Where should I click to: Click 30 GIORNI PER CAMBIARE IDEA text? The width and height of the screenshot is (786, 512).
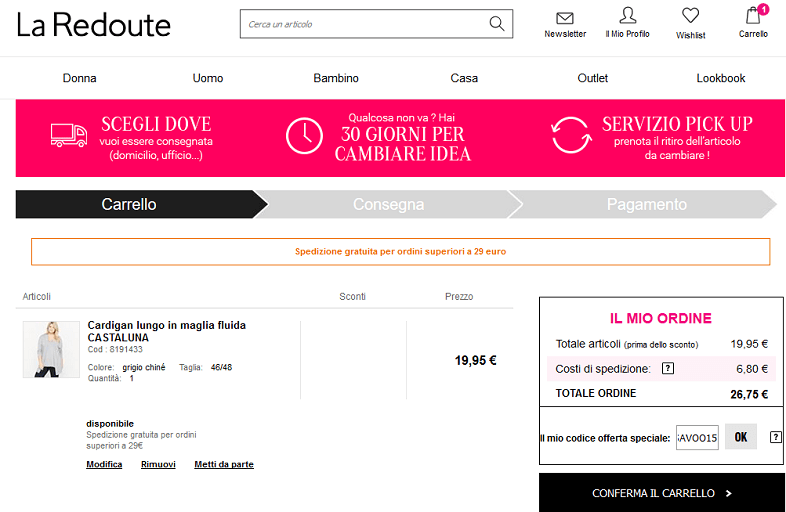click(x=403, y=143)
